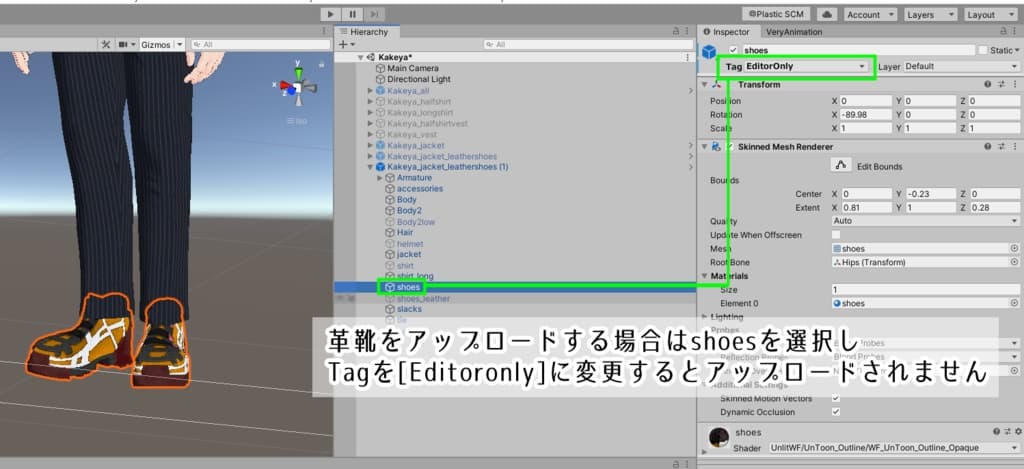
Task: Open object picker for Element 0 material
Action: (x=1014, y=304)
